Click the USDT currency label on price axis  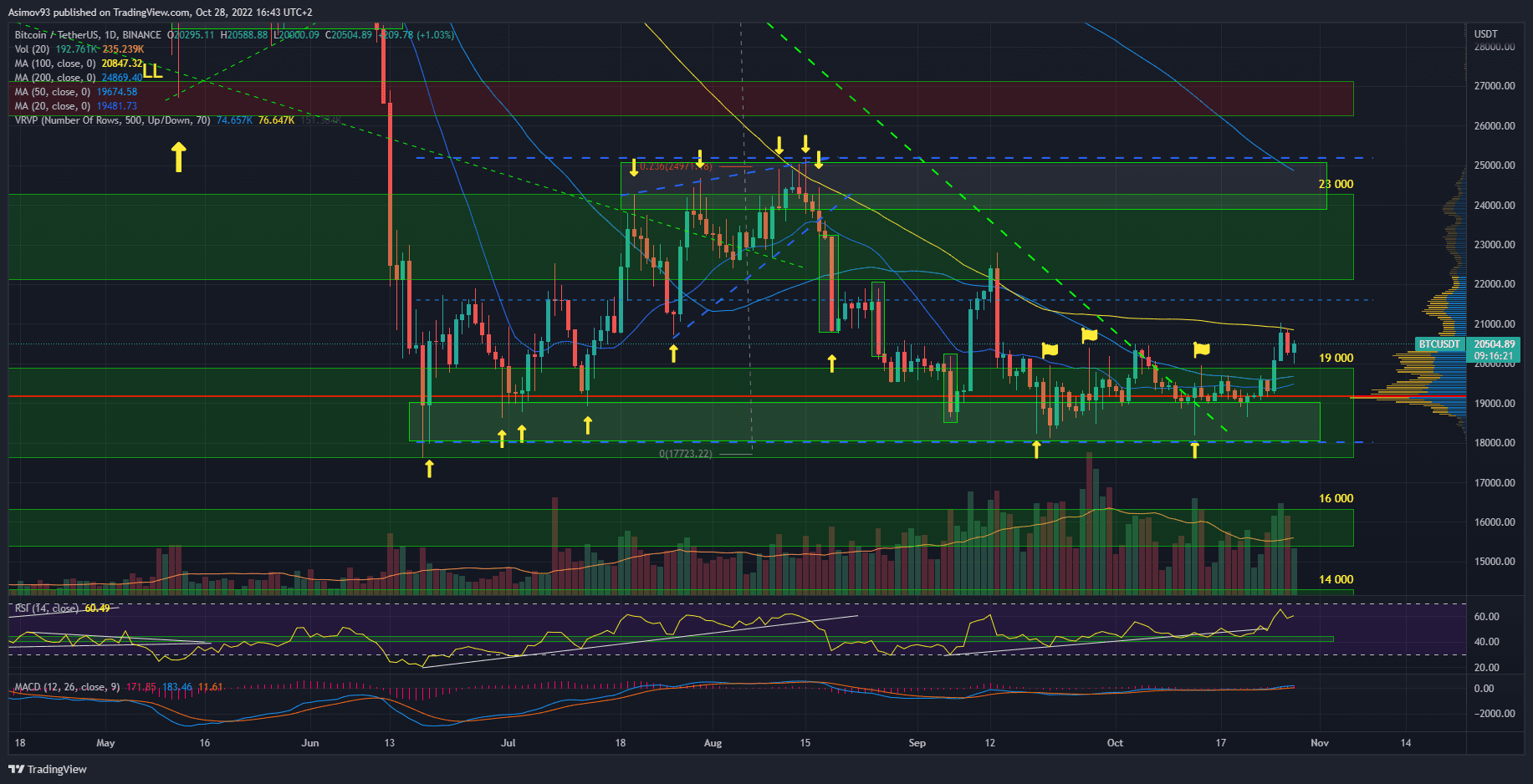pyautogui.click(x=1485, y=34)
